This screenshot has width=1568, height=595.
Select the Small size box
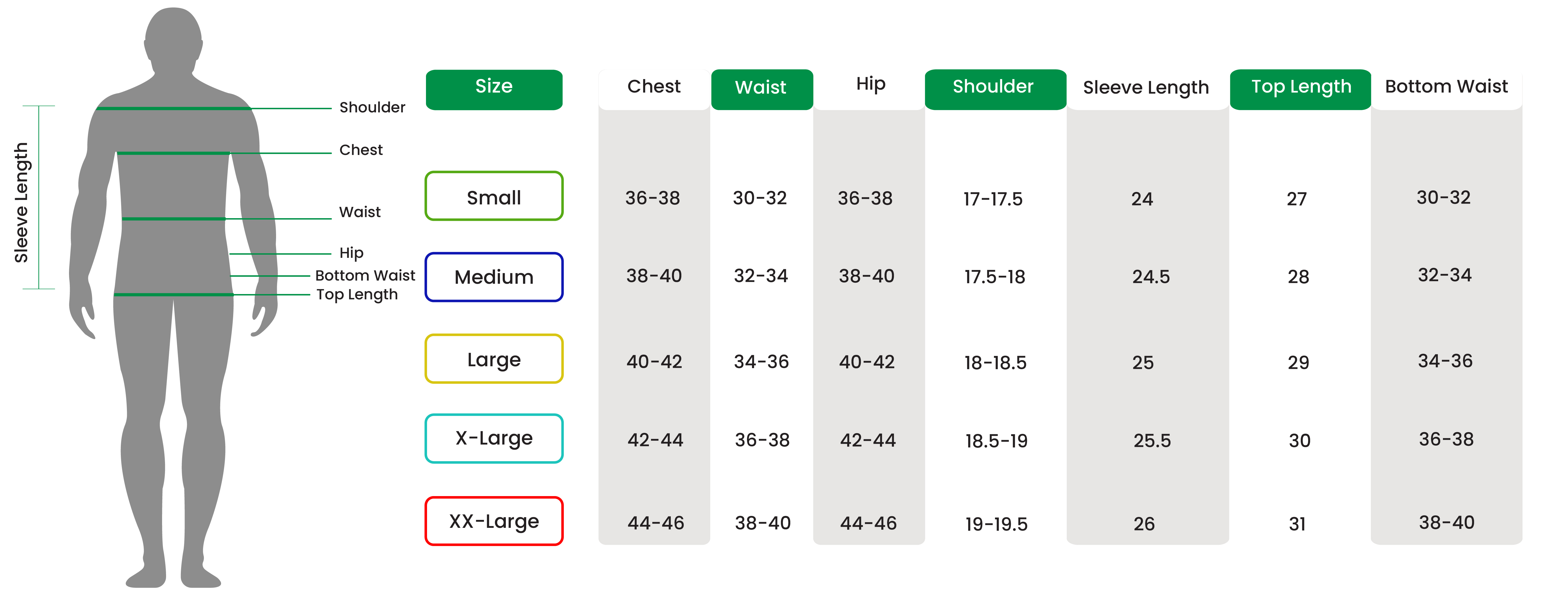tap(494, 196)
